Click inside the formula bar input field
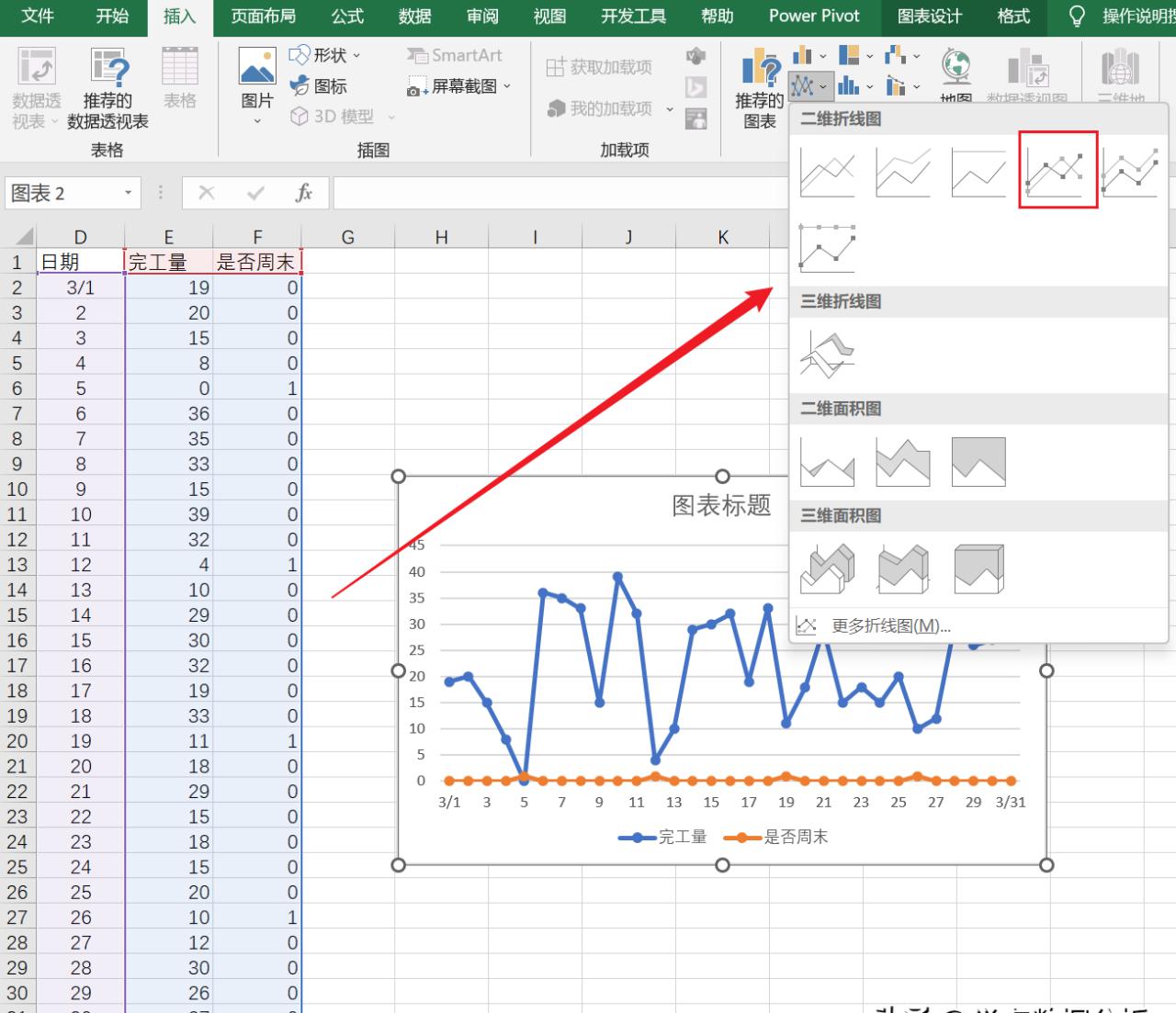Image resolution: width=1176 pixels, height=1013 pixels. pyautogui.click(x=560, y=193)
